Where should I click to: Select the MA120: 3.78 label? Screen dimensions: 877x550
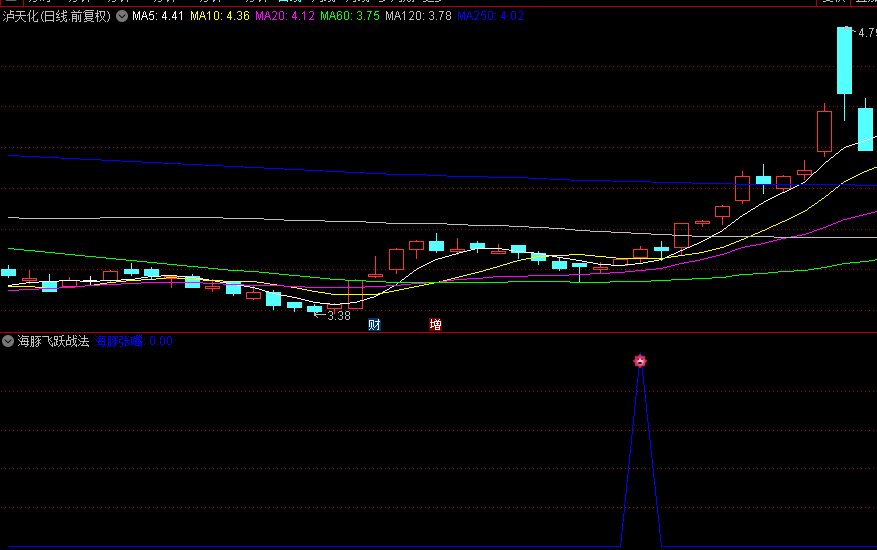(418, 16)
